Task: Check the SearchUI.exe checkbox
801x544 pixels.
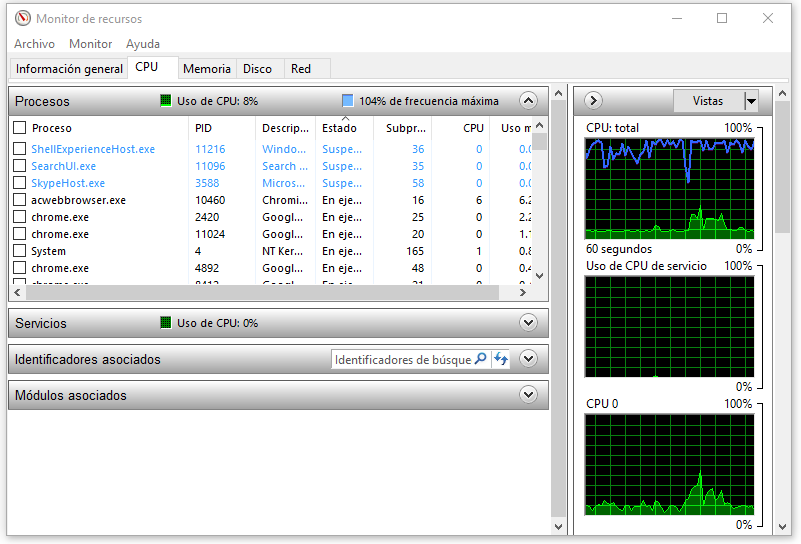Action: pyautogui.click(x=19, y=165)
